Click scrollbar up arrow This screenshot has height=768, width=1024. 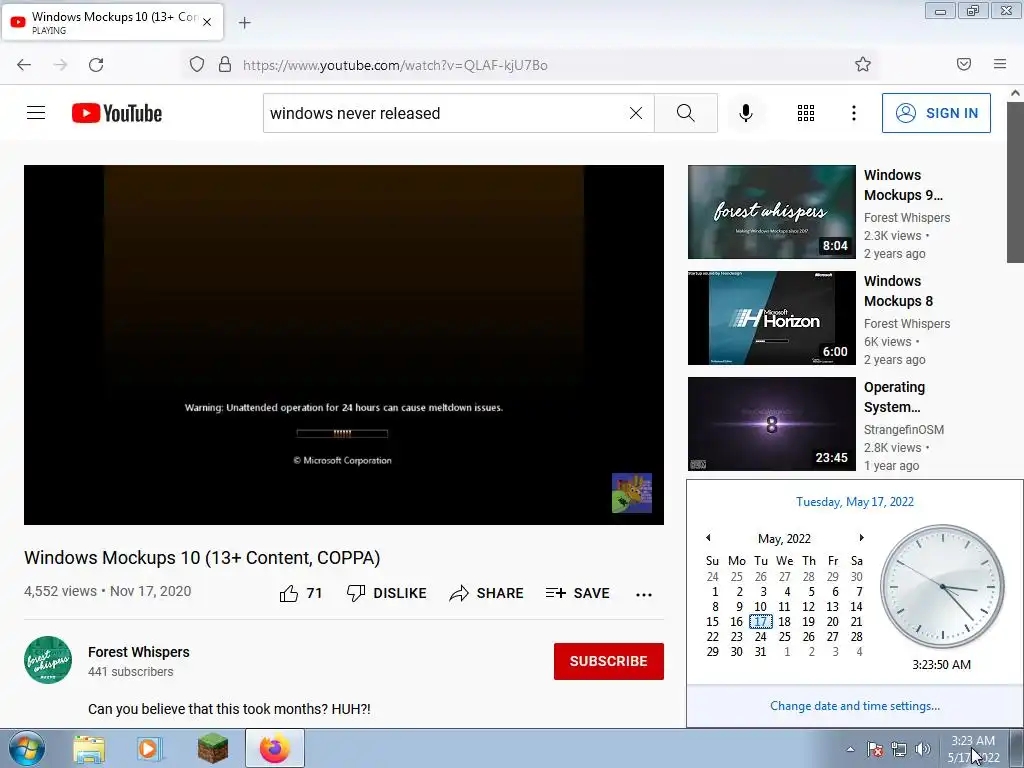[x=1015, y=93]
